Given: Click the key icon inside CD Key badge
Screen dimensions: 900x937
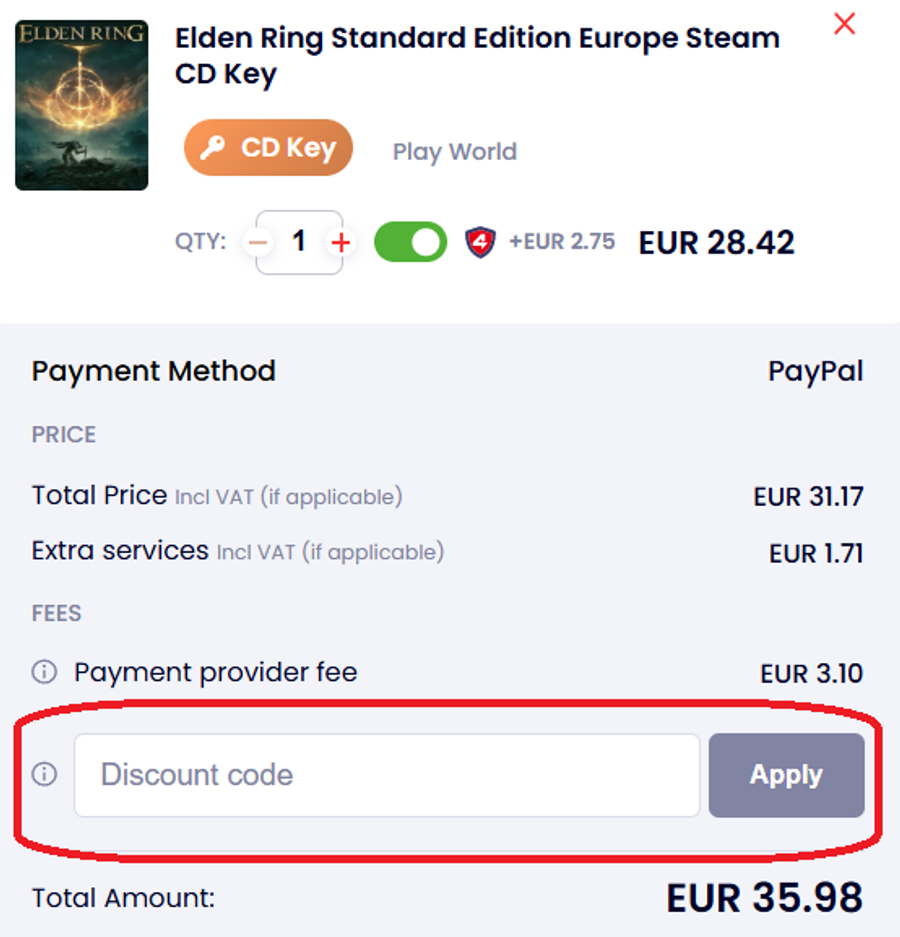Looking at the screenshot, I should [x=212, y=149].
